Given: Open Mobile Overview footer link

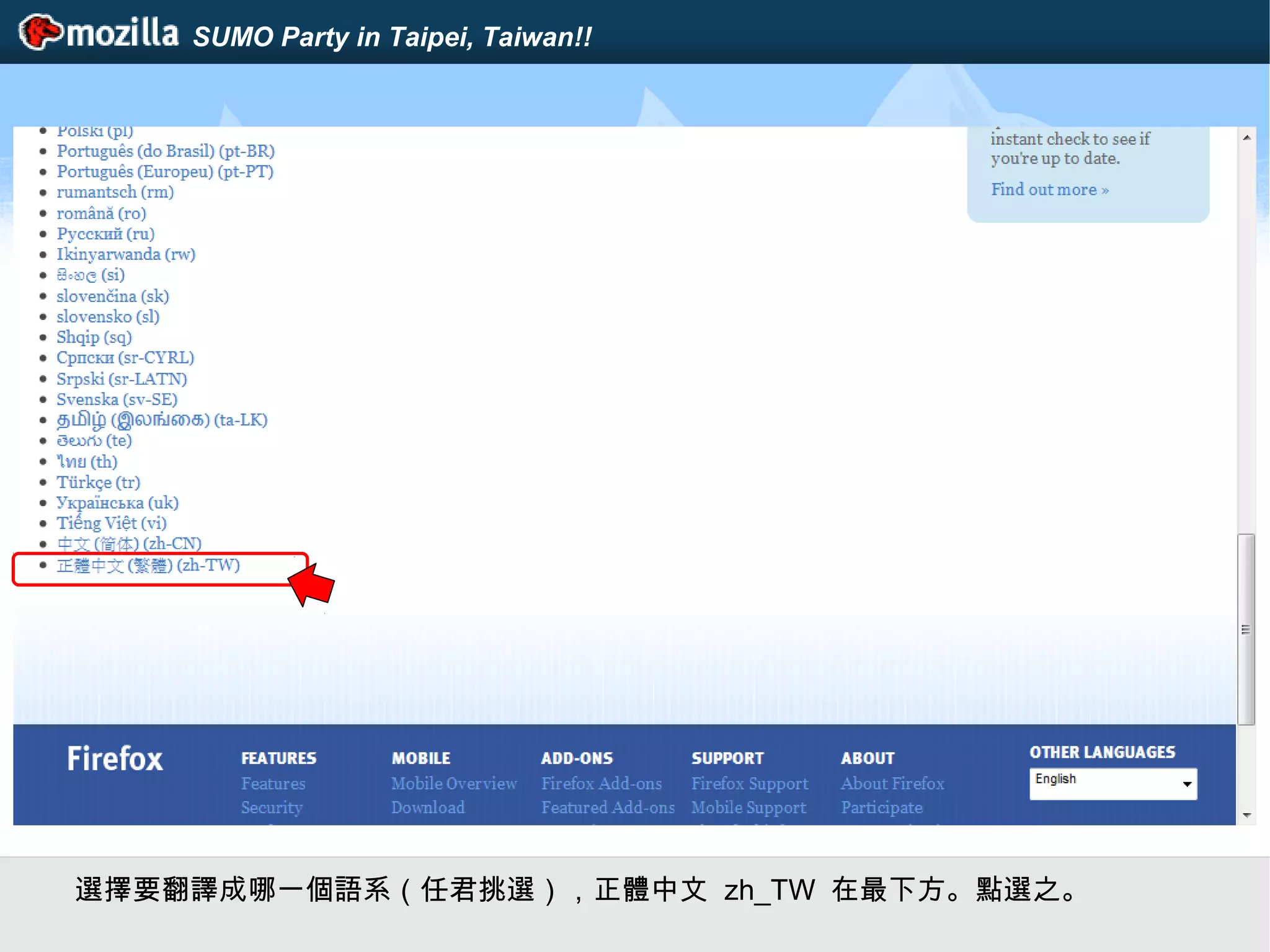Looking at the screenshot, I should coord(454,783).
